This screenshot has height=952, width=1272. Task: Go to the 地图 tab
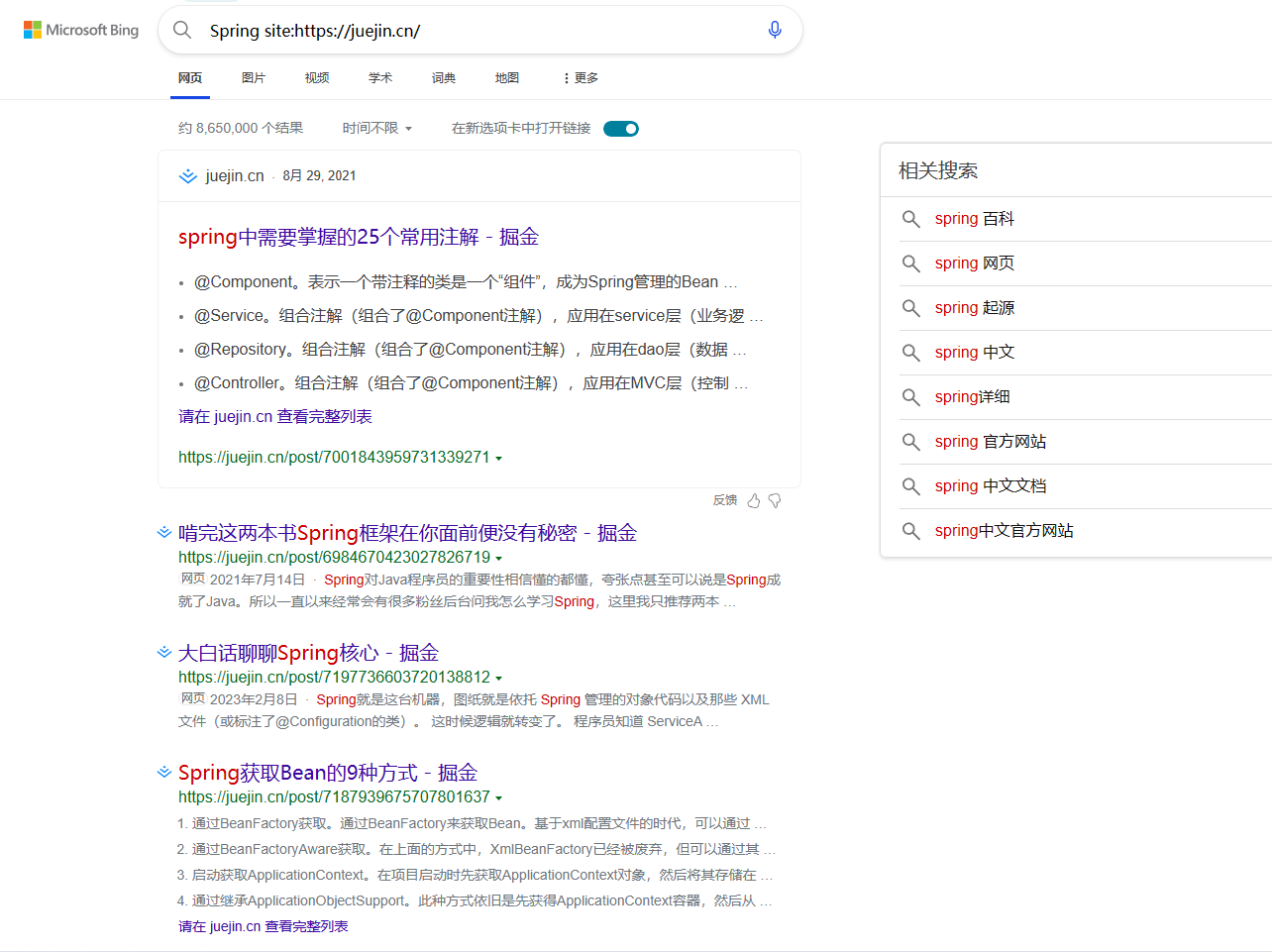point(507,77)
